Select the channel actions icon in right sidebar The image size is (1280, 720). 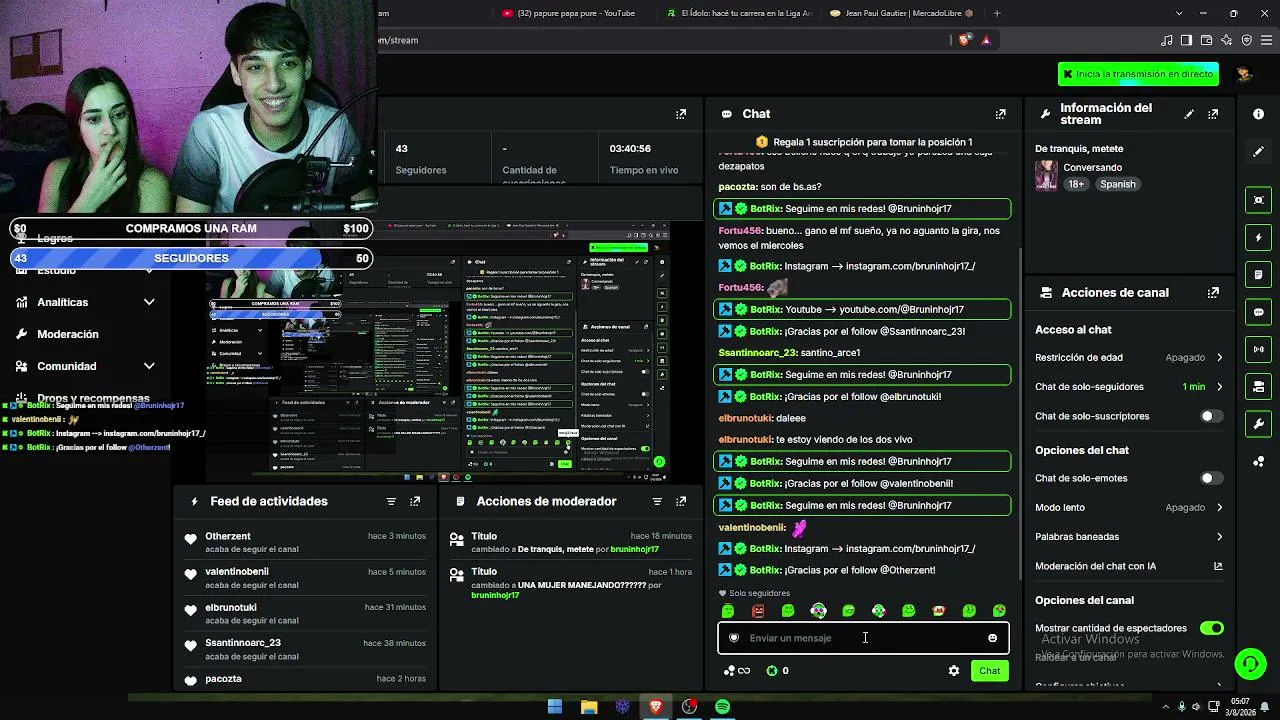(1258, 387)
